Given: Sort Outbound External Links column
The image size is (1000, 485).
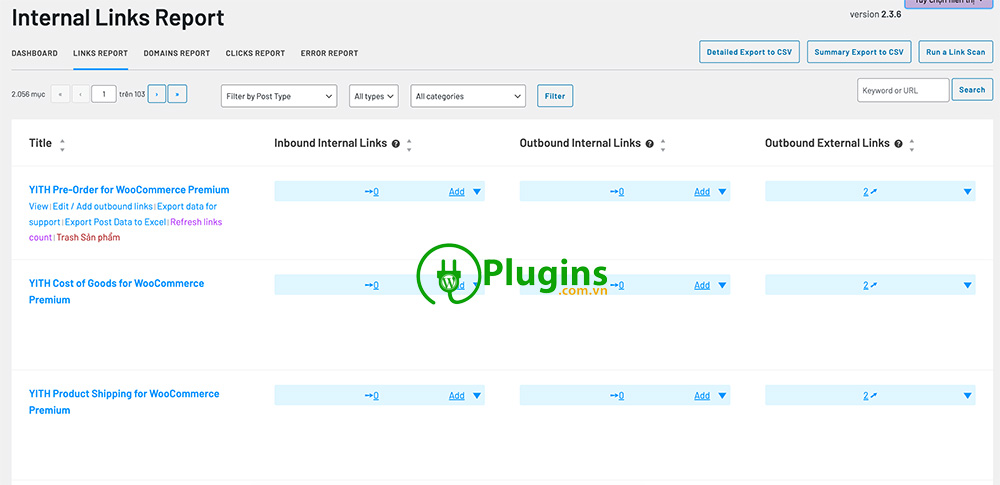Looking at the screenshot, I should click(911, 145).
